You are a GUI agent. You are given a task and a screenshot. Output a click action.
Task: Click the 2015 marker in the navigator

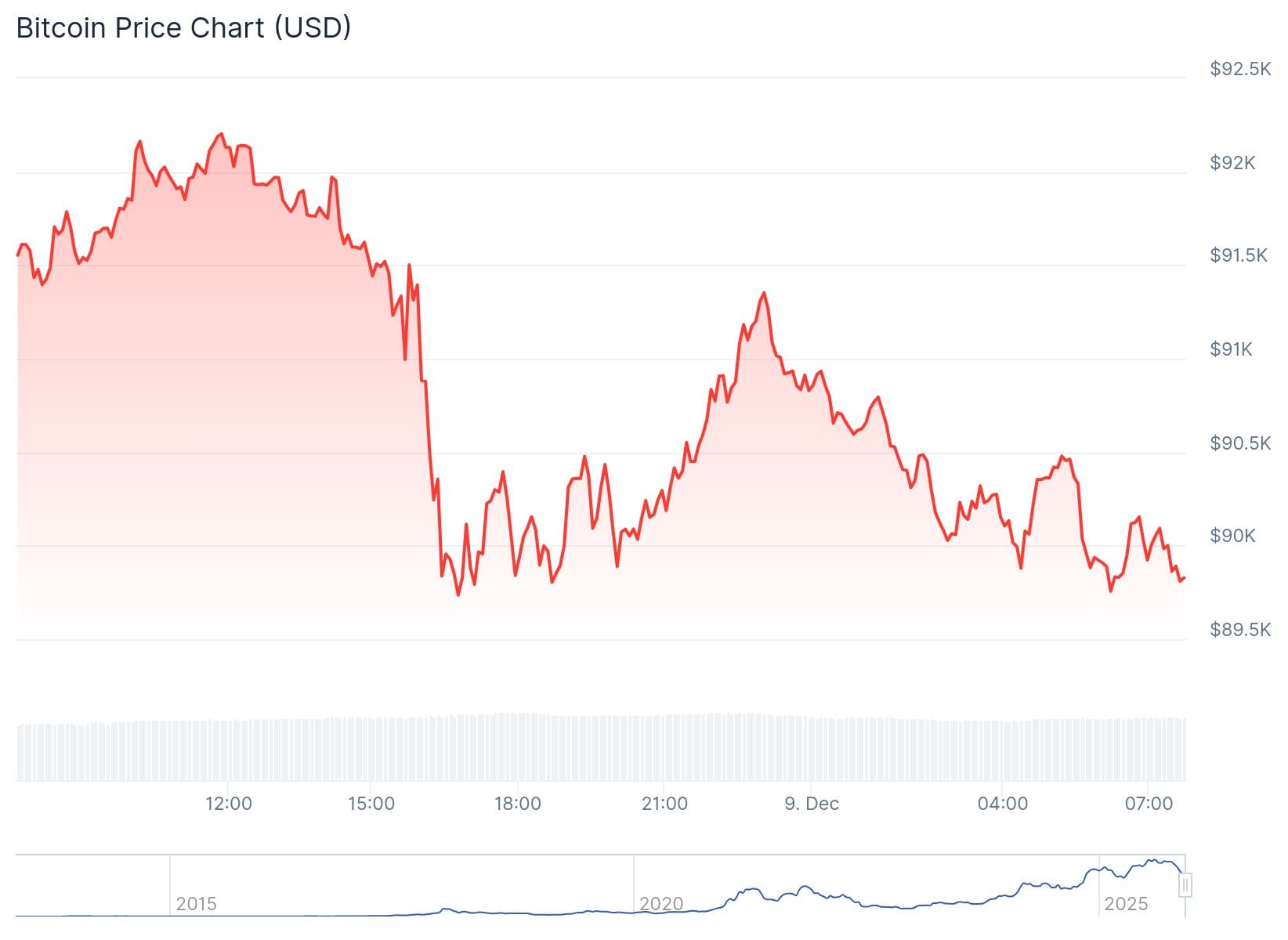pos(196,904)
